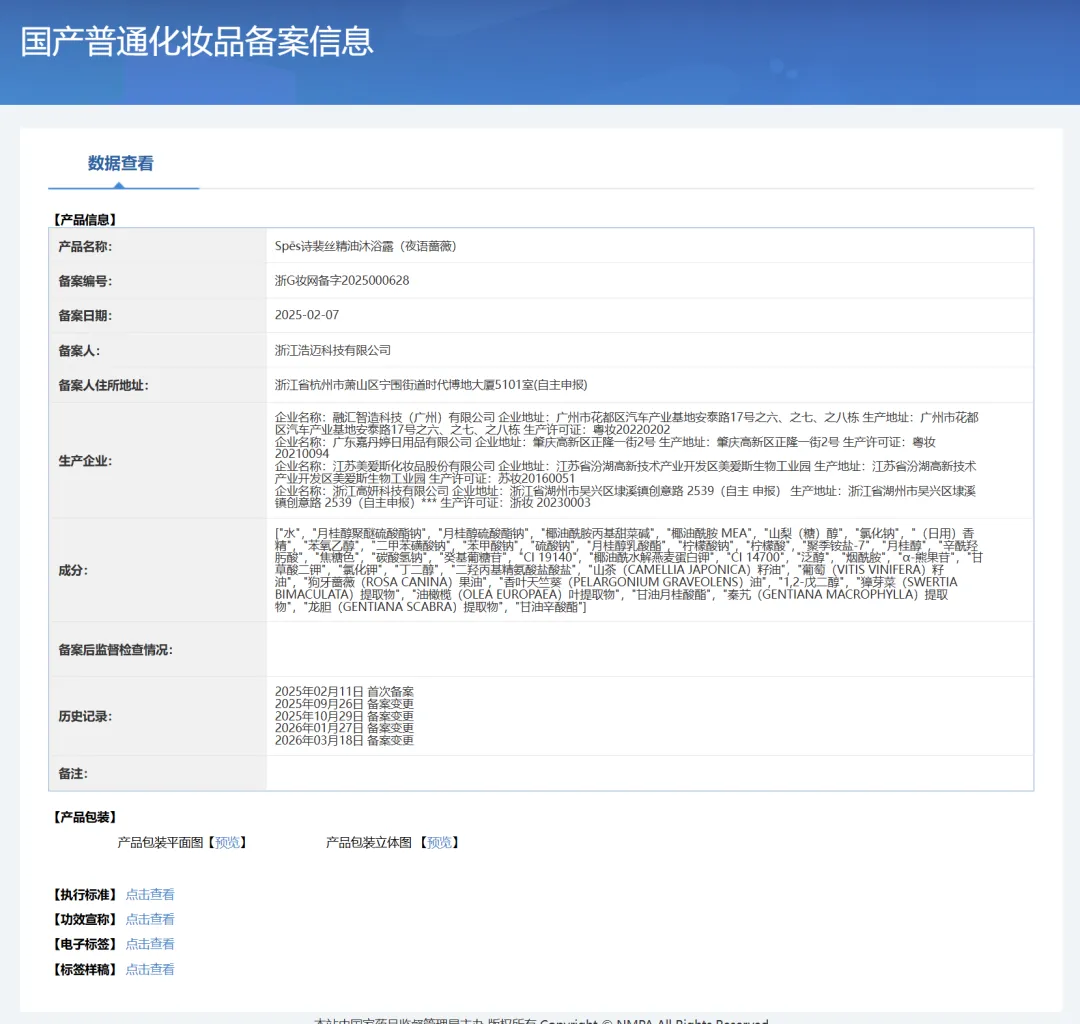Click page title 国产普通化妆品备案信息
Screen dimensions: 1080x1024
point(197,41)
